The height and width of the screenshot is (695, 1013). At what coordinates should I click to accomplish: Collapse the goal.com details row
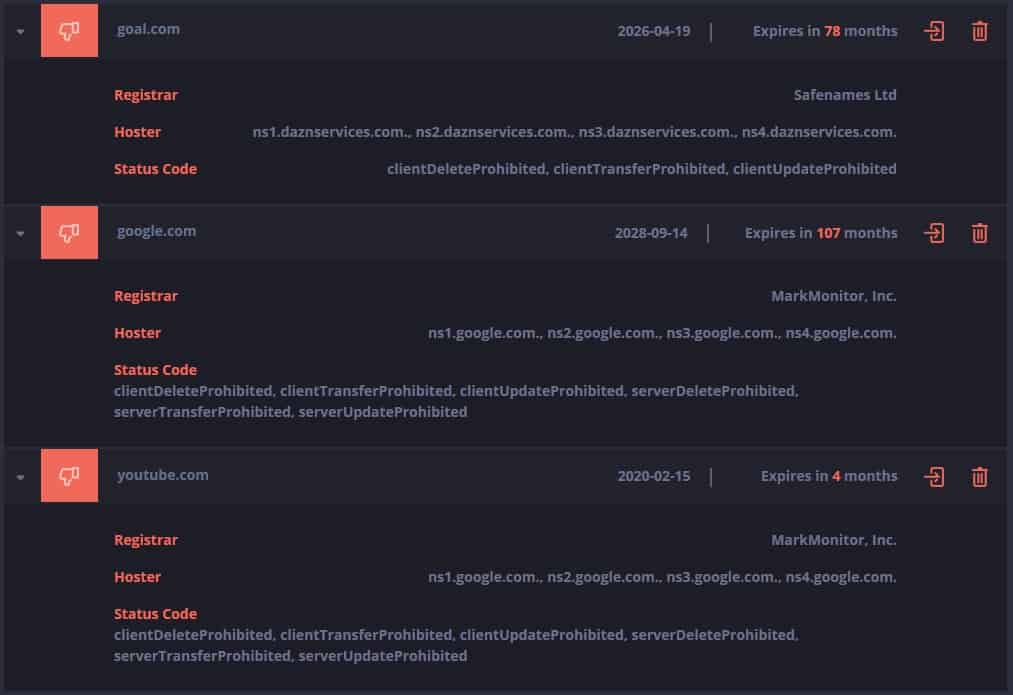21,32
